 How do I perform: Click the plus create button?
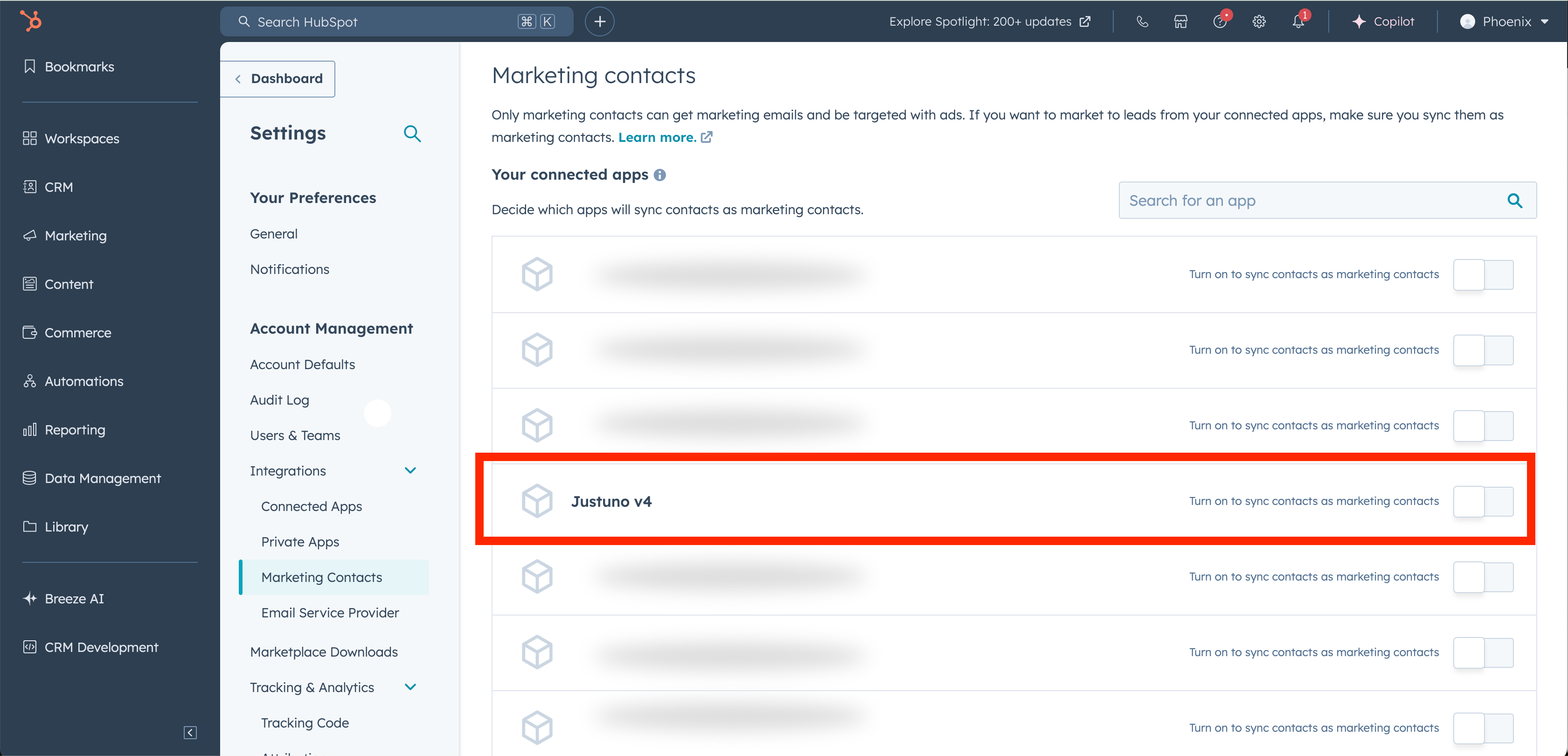[x=600, y=21]
